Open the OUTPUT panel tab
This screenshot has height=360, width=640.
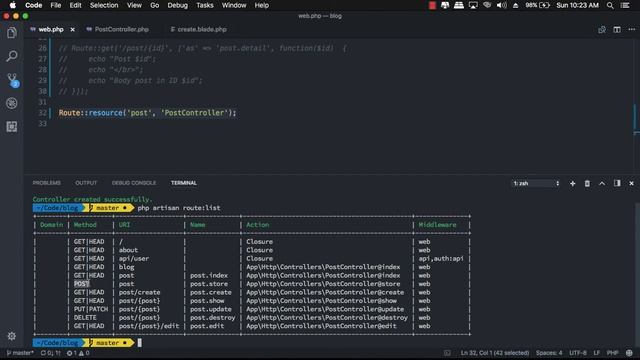coord(86,183)
